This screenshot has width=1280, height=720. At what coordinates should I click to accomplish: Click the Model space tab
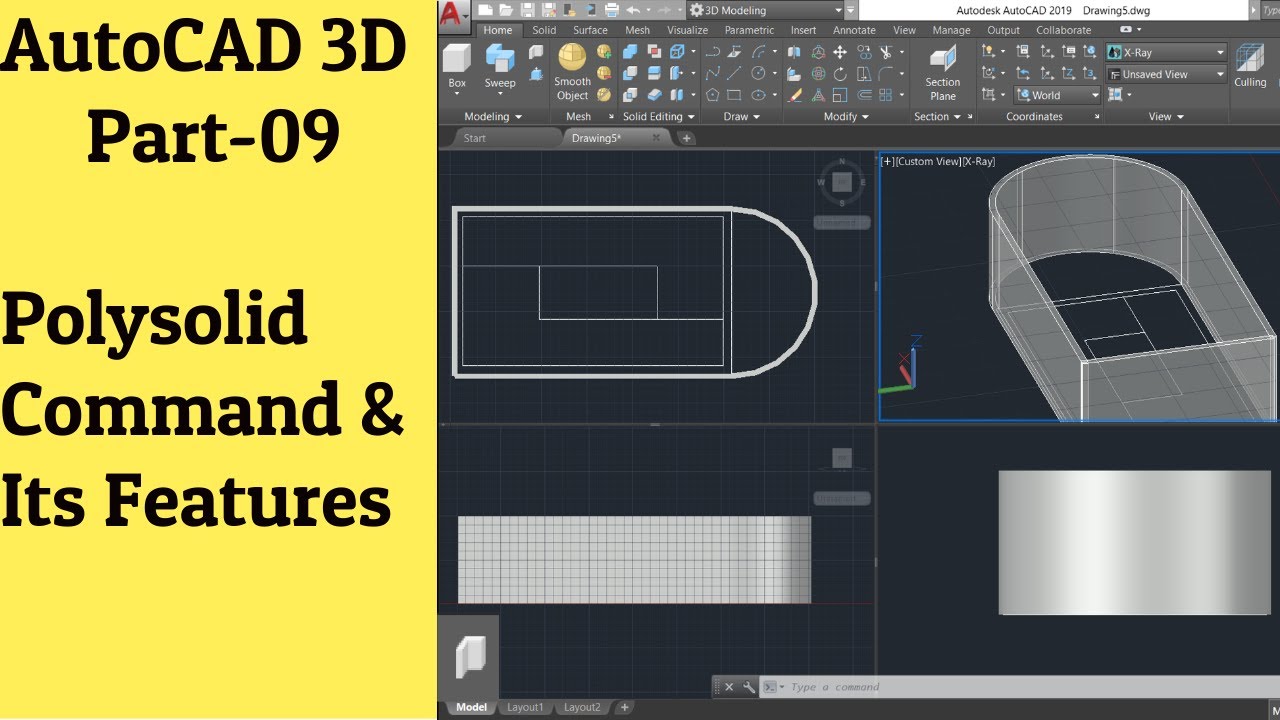coord(471,707)
